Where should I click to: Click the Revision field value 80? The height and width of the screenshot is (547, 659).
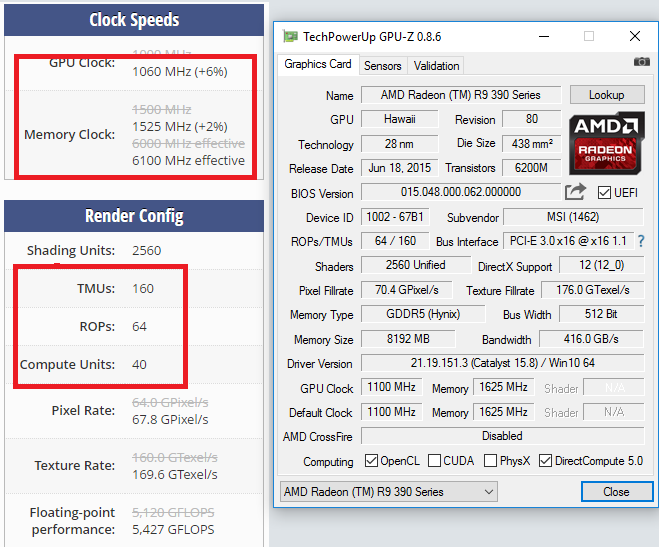click(x=532, y=119)
